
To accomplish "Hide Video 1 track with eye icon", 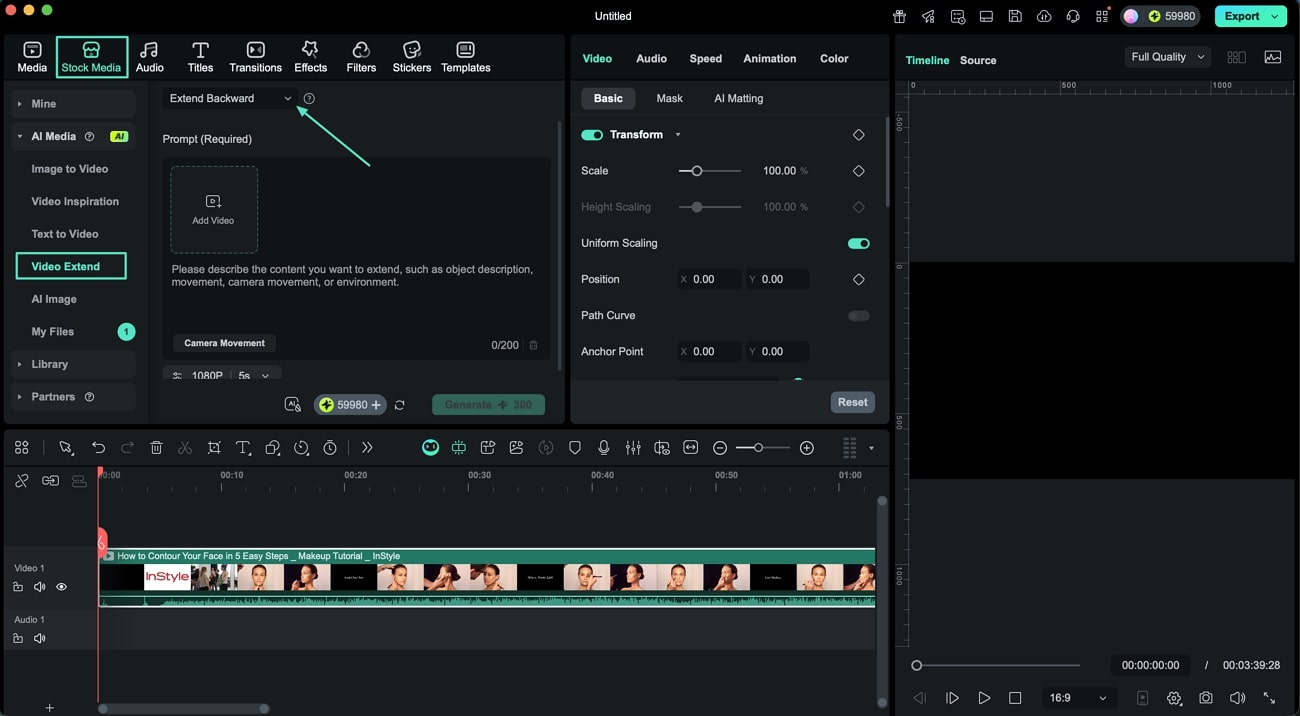I will click(61, 587).
